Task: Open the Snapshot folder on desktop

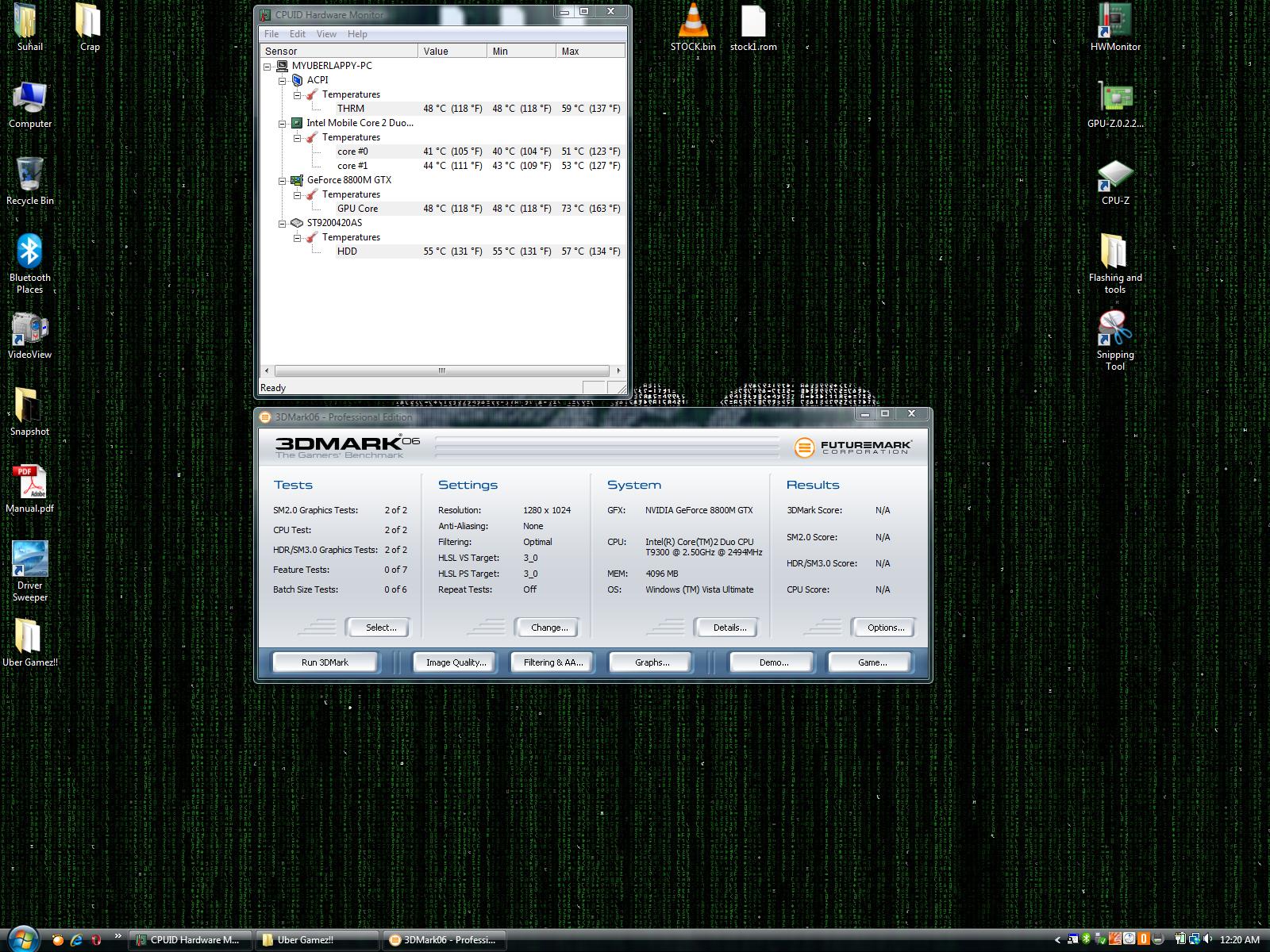Action: click(30, 413)
